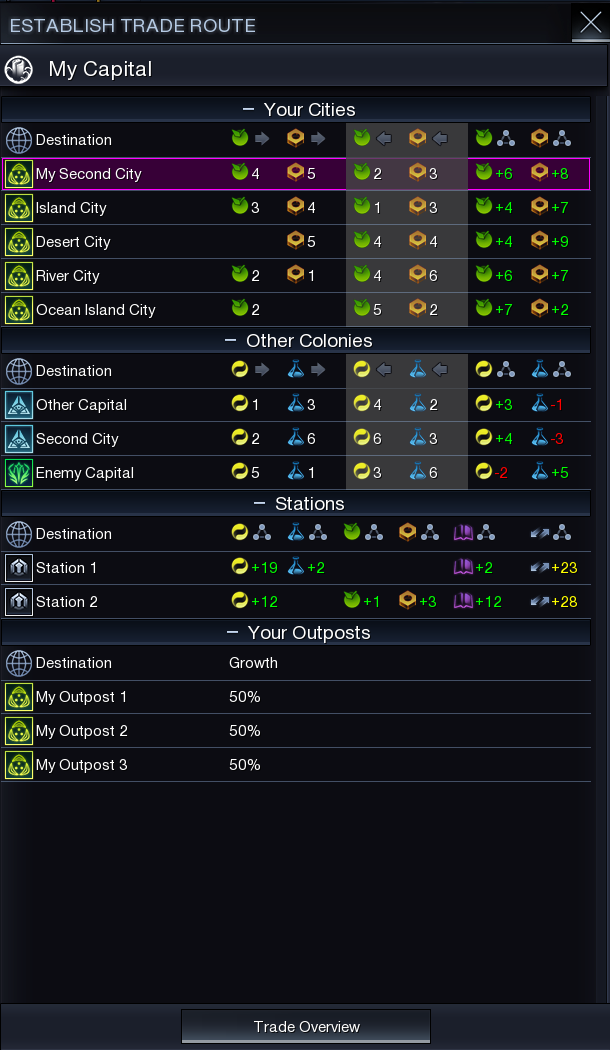Click the globe icon in Stations Destination header
The height and width of the screenshot is (1050, 610).
click(x=18, y=534)
